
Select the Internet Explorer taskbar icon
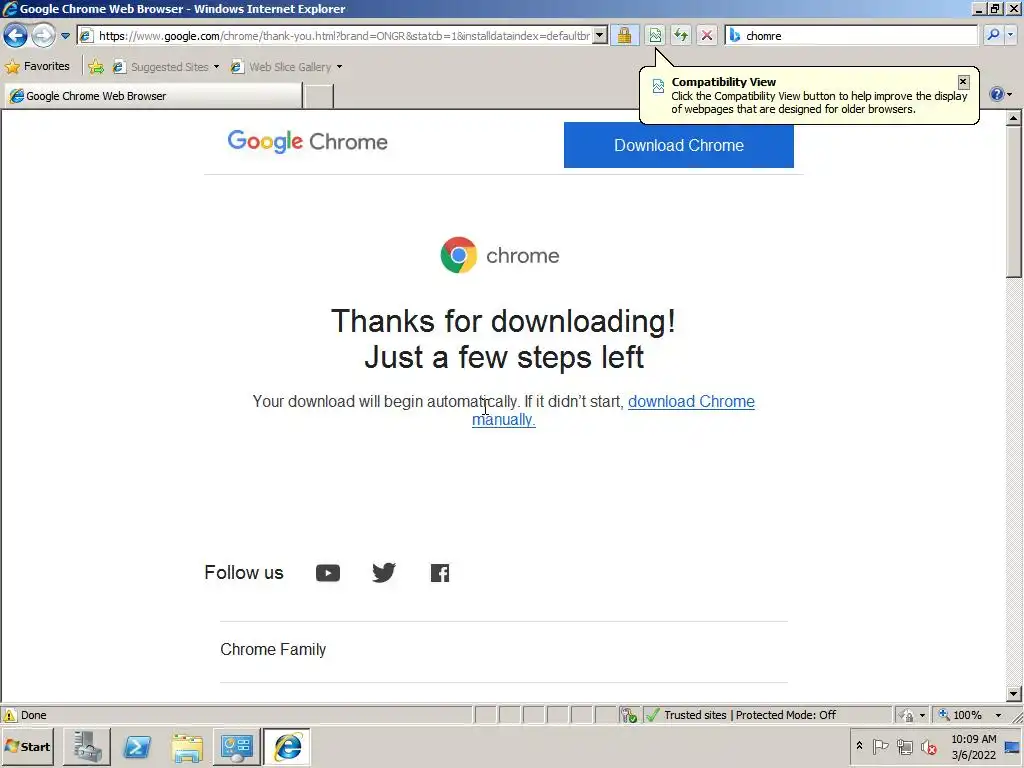click(287, 747)
